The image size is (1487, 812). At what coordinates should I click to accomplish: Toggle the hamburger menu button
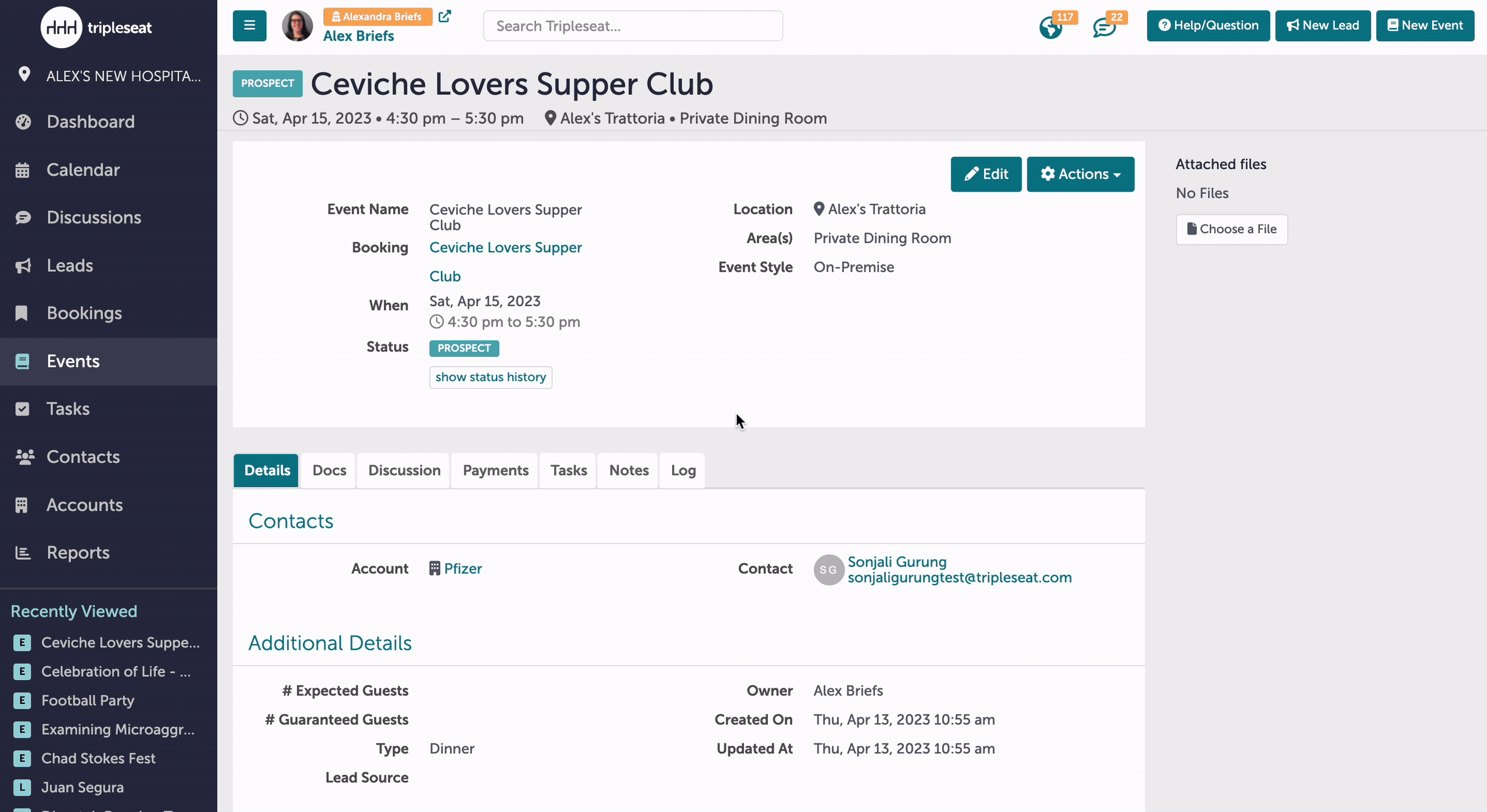250,26
